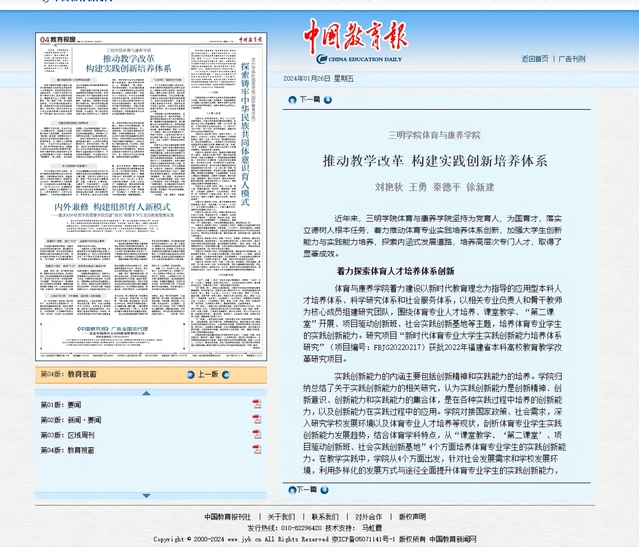The image size is (639, 547).
Task: Go to previous page via 上一版
Action: pyautogui.click(x=208, y=374)
